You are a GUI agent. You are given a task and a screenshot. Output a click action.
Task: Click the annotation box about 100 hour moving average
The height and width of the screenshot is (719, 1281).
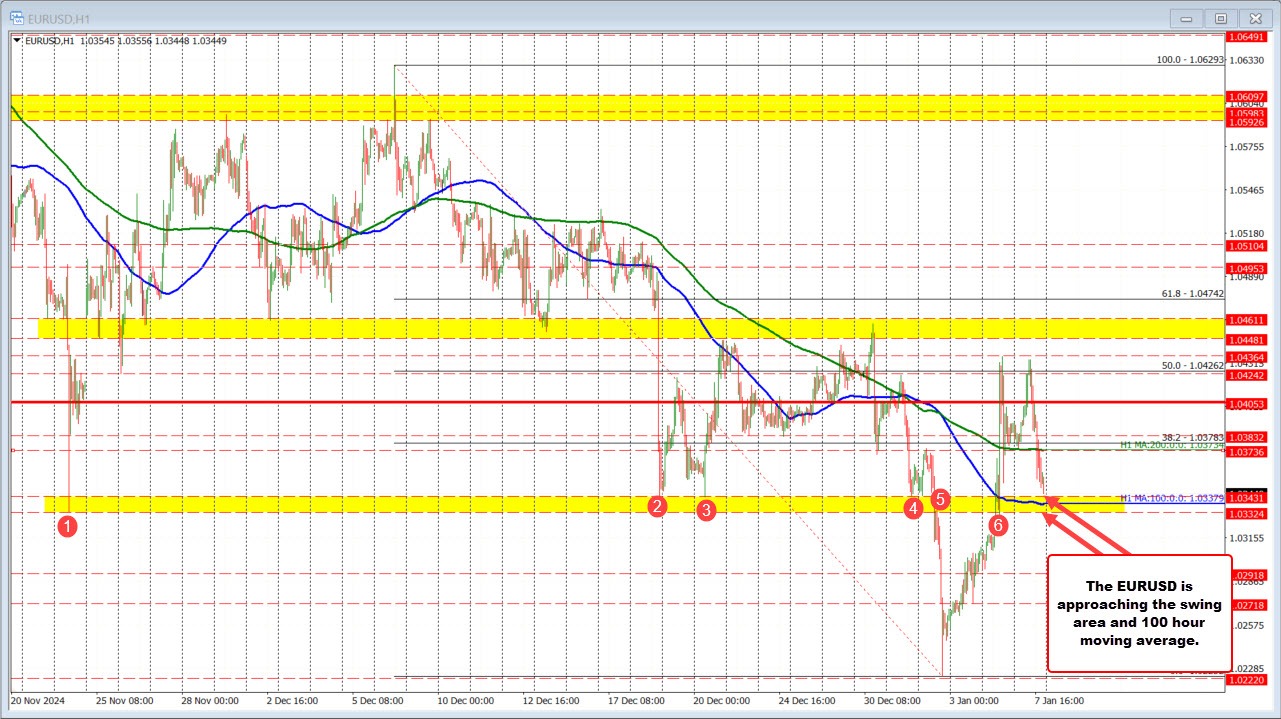pyautogui.click(x=1140, y=612)
